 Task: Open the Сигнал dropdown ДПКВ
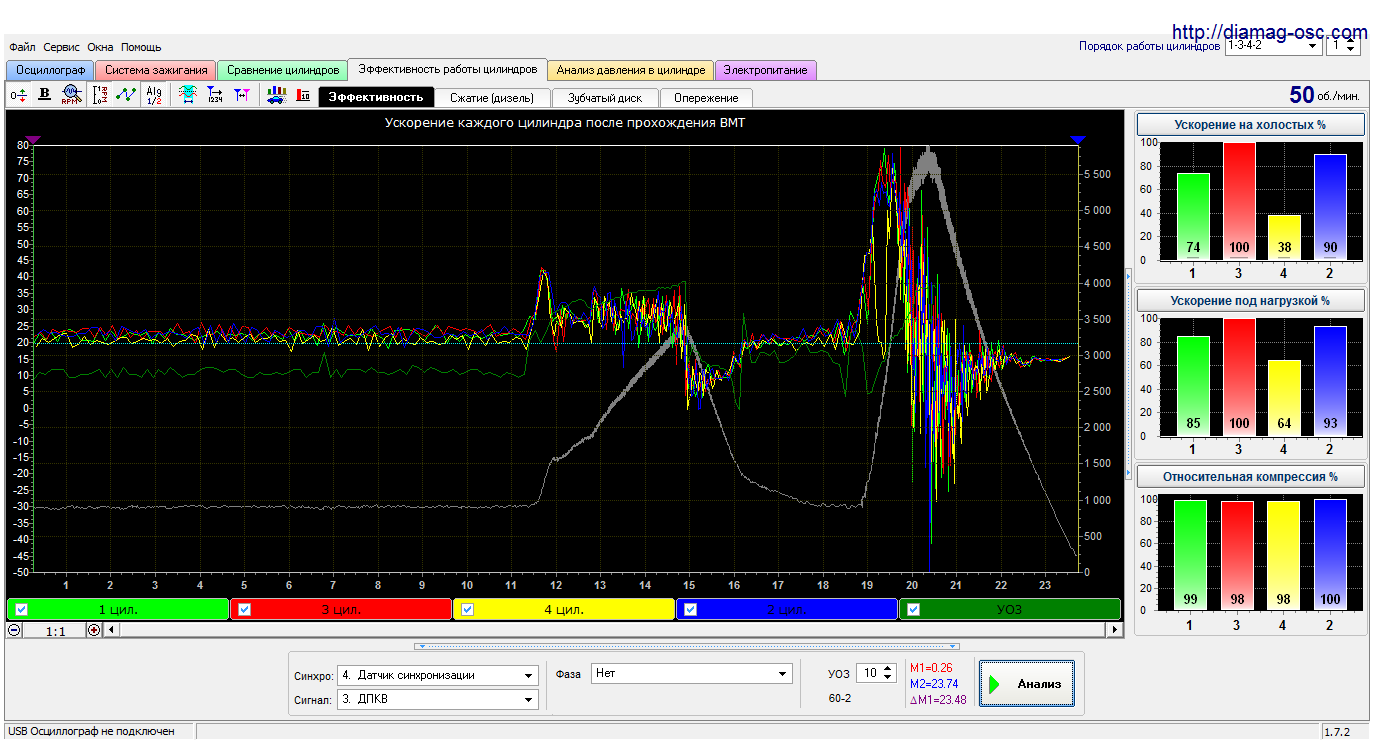[x=438, y=700]
